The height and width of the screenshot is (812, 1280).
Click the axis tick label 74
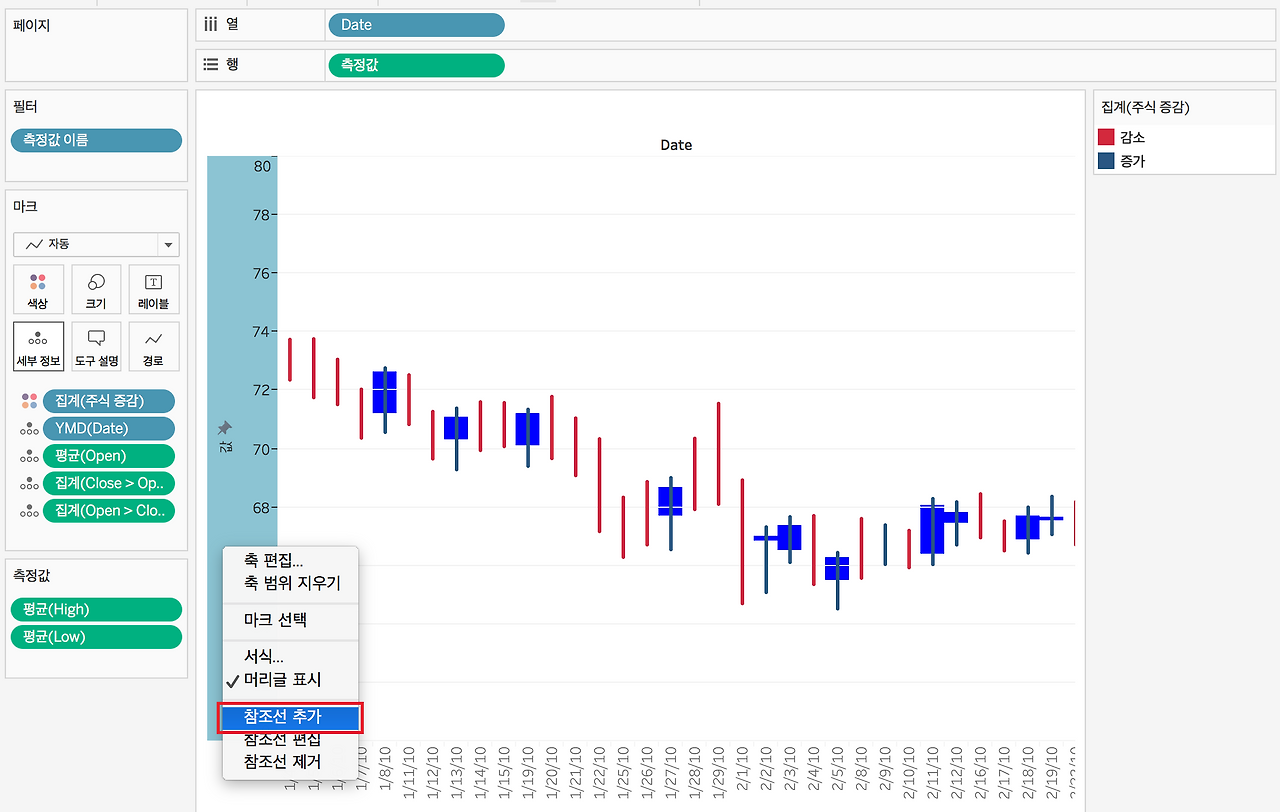pyautogui.click(x=262, y=331)
